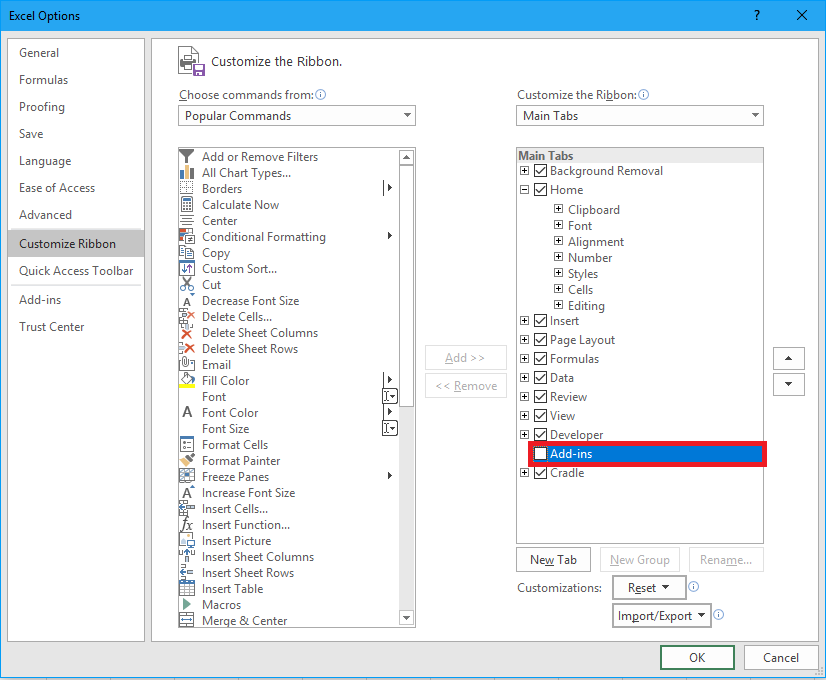Click info icon beside Choose commands from
The height and width of the screenshot is (680, 826).
320,95
